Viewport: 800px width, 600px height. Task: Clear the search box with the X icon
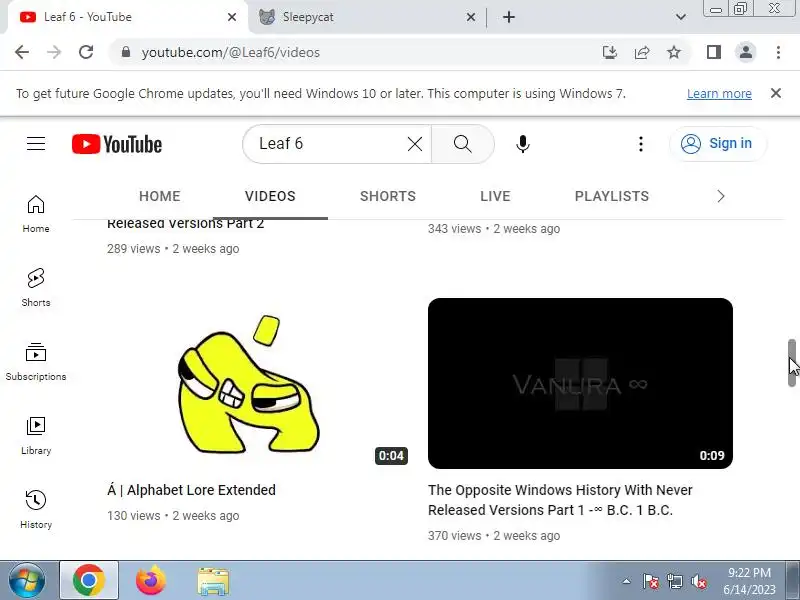pos(415,144)
